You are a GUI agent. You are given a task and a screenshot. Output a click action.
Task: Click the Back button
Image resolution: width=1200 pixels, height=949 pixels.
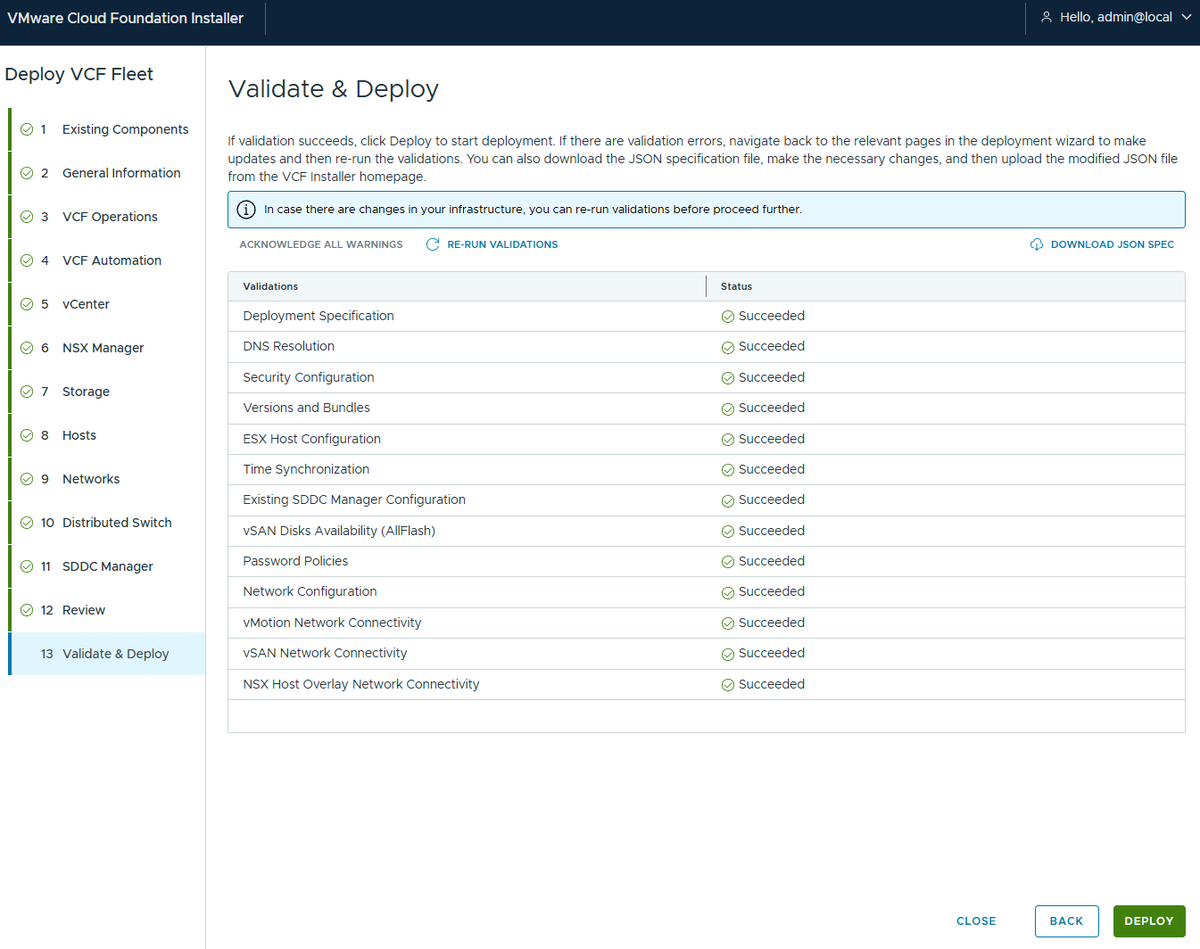pos(1066,921)
